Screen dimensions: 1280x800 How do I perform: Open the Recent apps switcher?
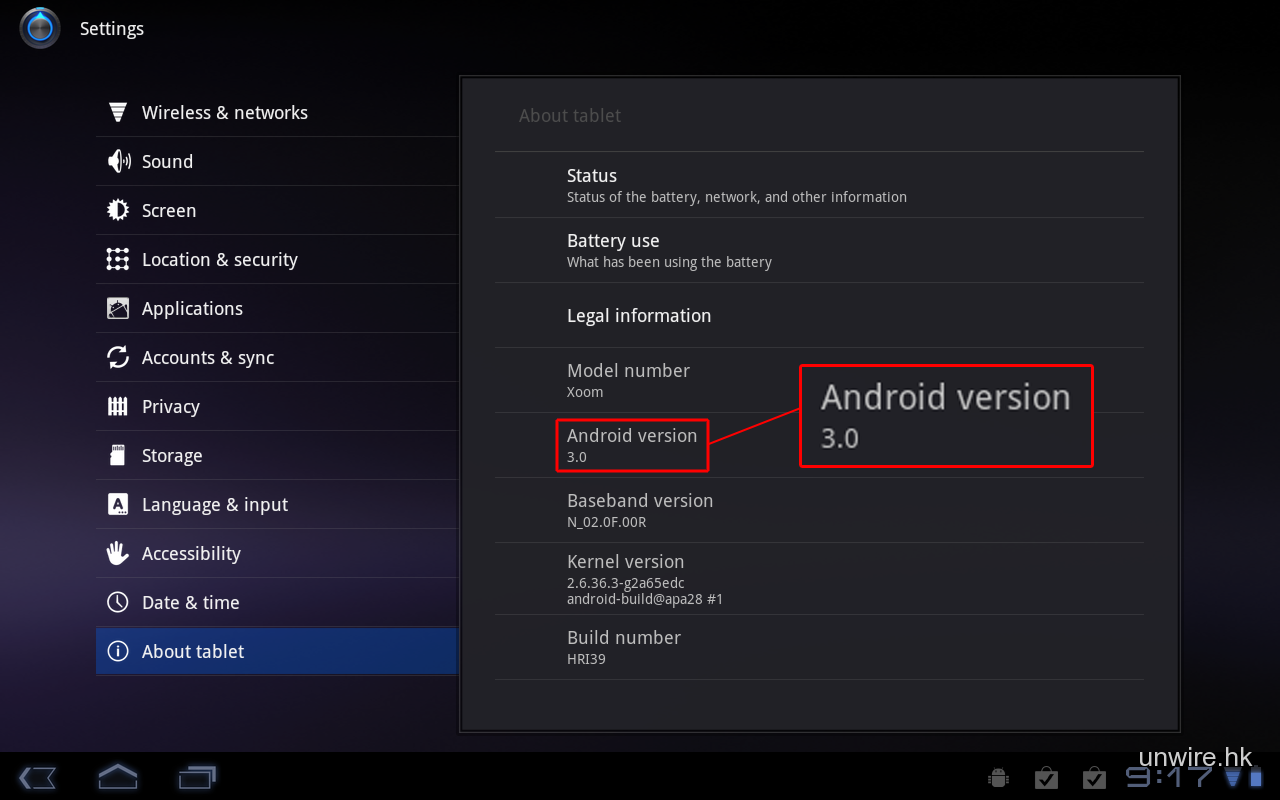point(197,777)
